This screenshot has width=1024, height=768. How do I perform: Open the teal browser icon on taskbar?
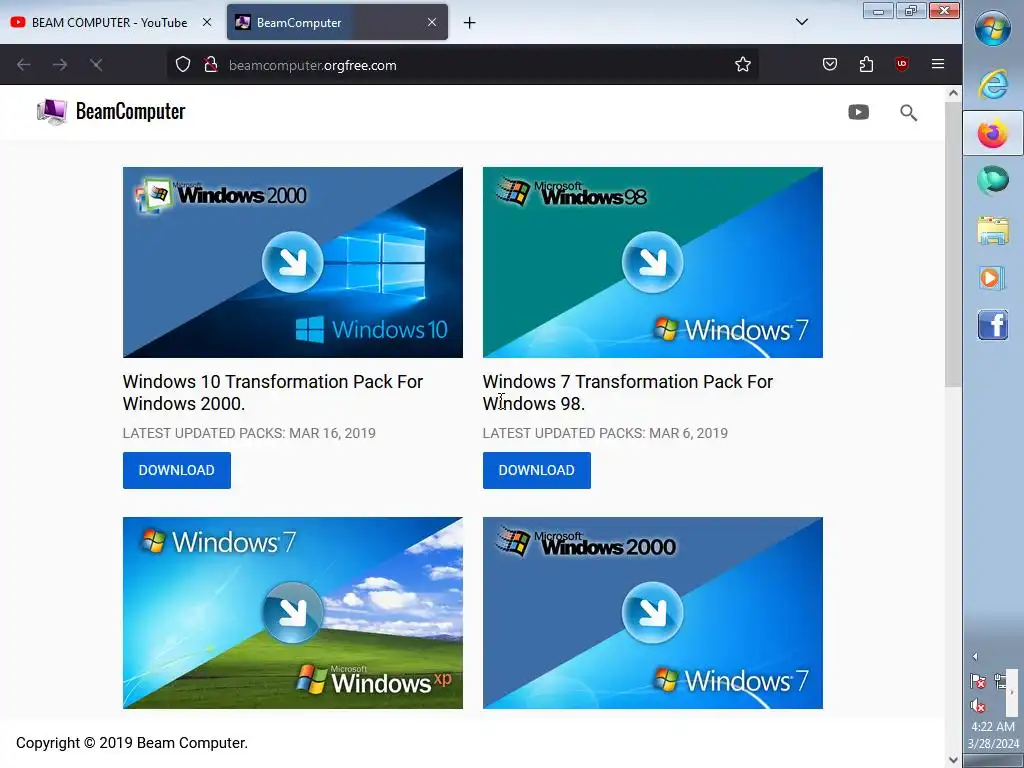click(x=993, y=181)
